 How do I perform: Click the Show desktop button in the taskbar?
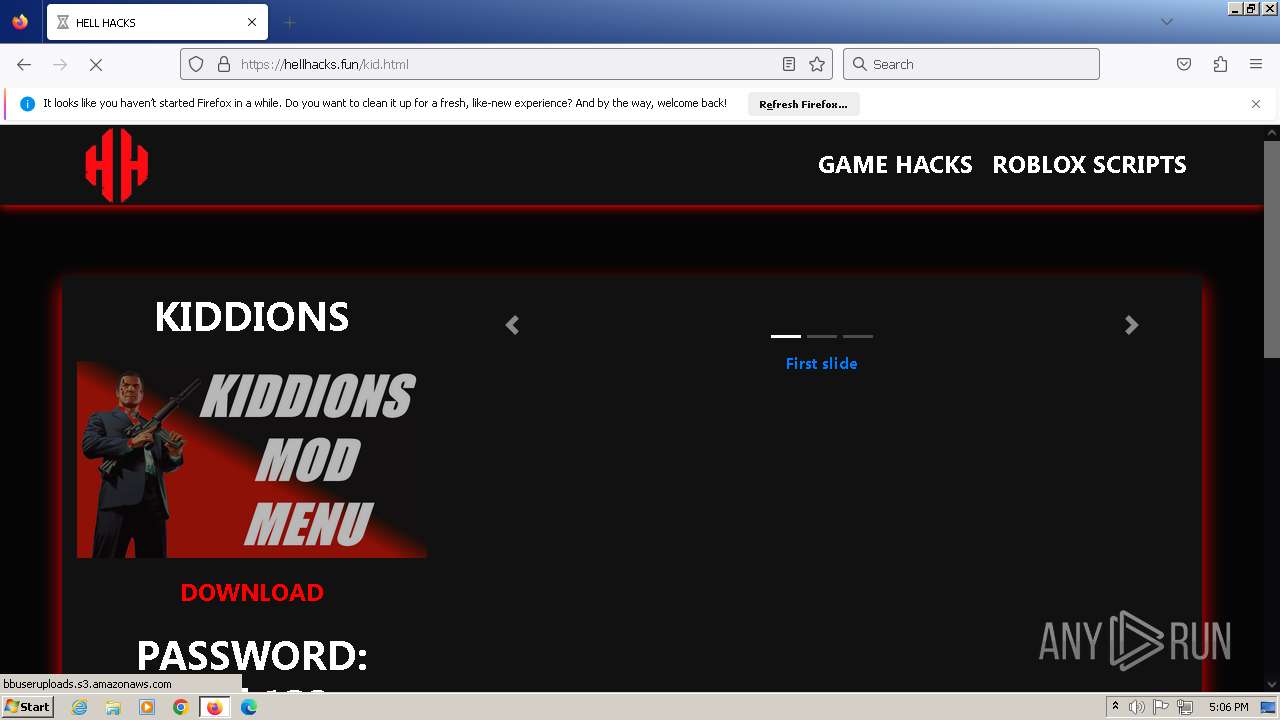coord(1269,707)
